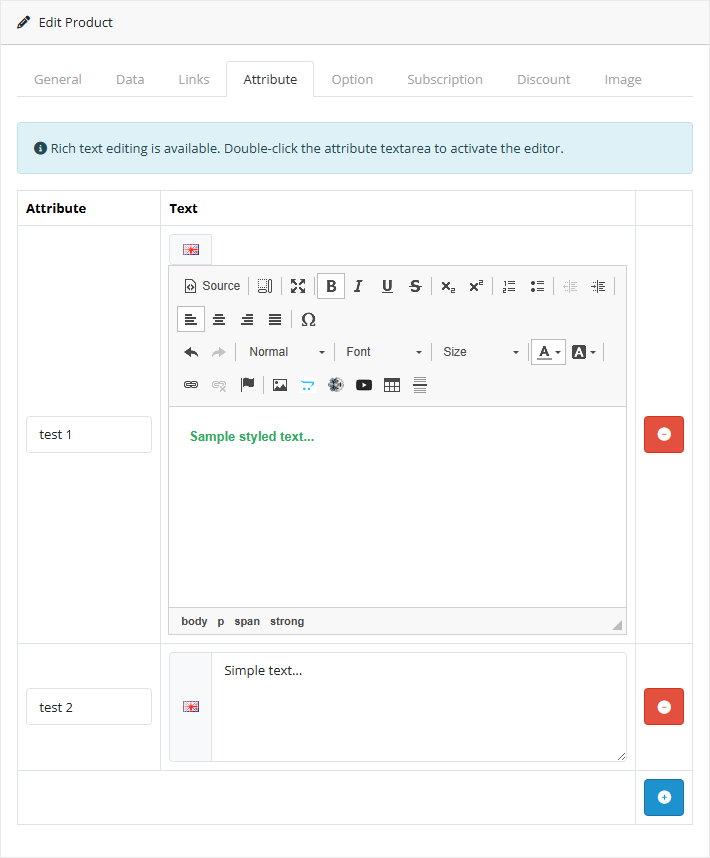Insert a YouTube video
This screenshot has width=710, height=858.
coord(364,385)
